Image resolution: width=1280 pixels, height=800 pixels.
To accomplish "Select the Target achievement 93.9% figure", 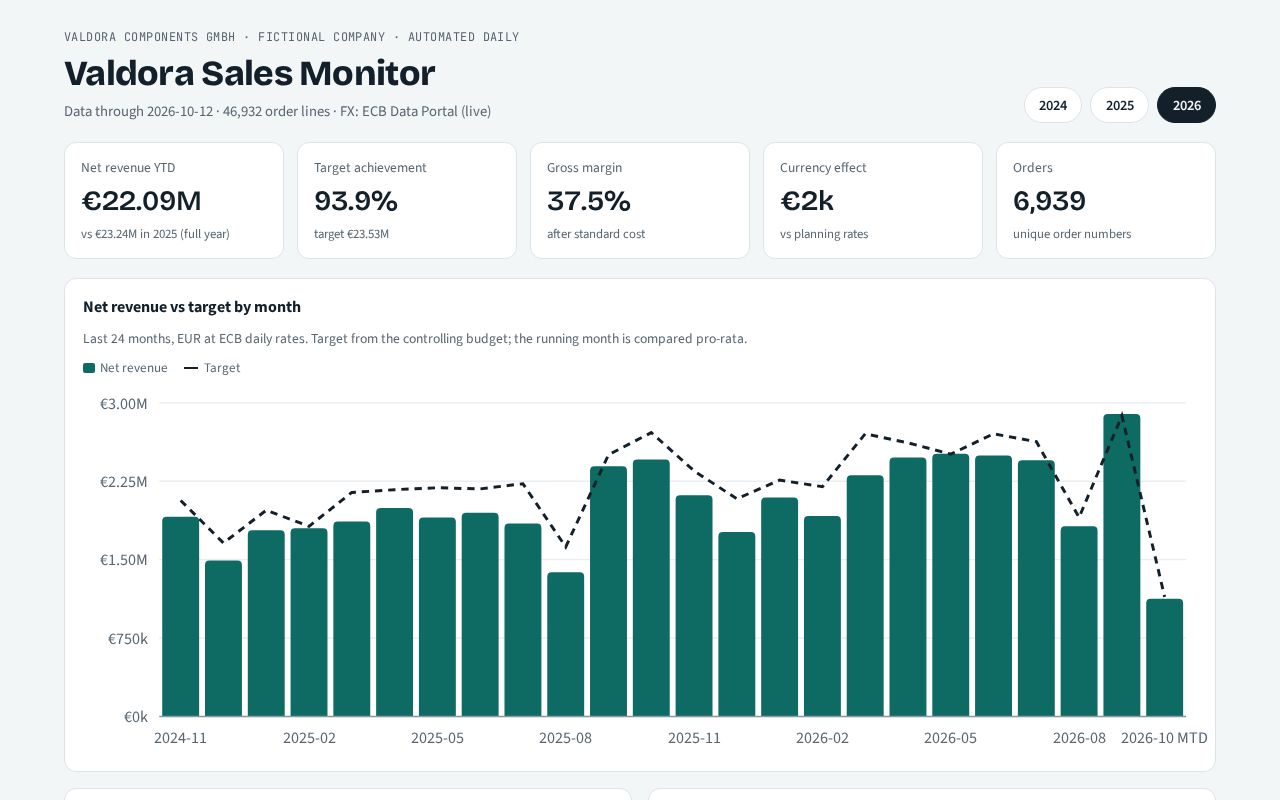I will [x=356, y=201].
